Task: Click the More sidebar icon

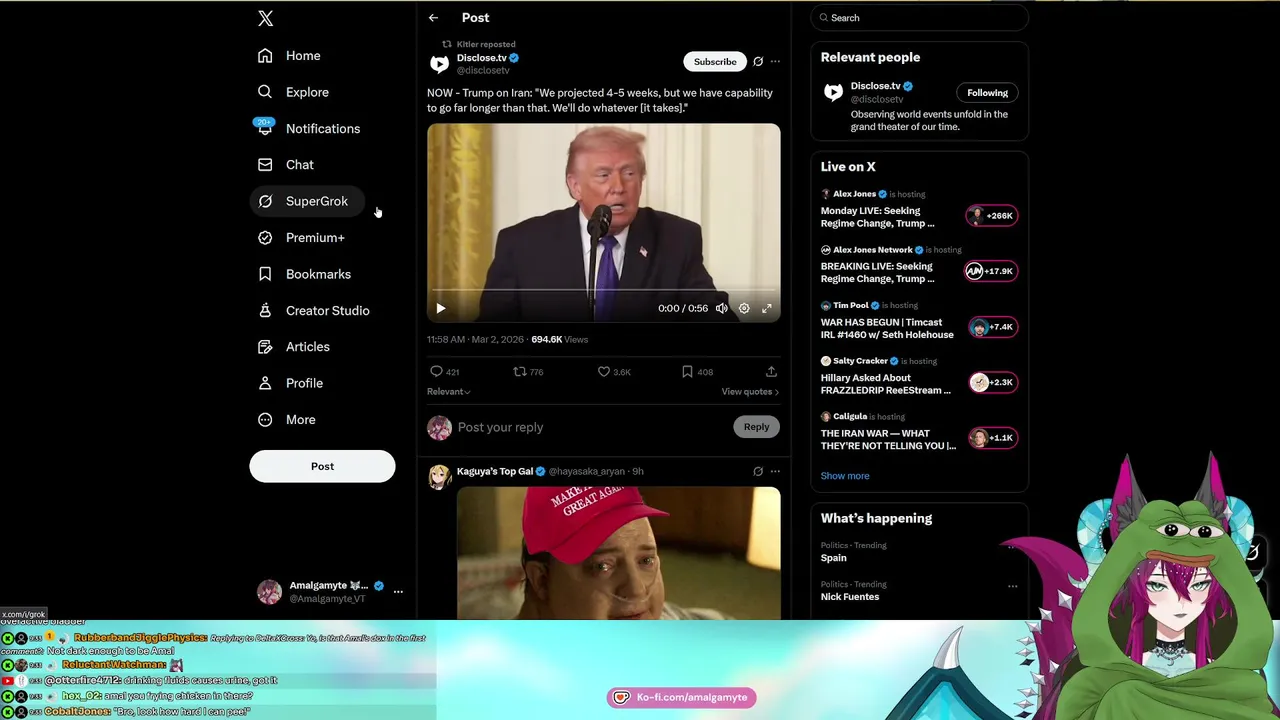Action: (x=265, y=420)
